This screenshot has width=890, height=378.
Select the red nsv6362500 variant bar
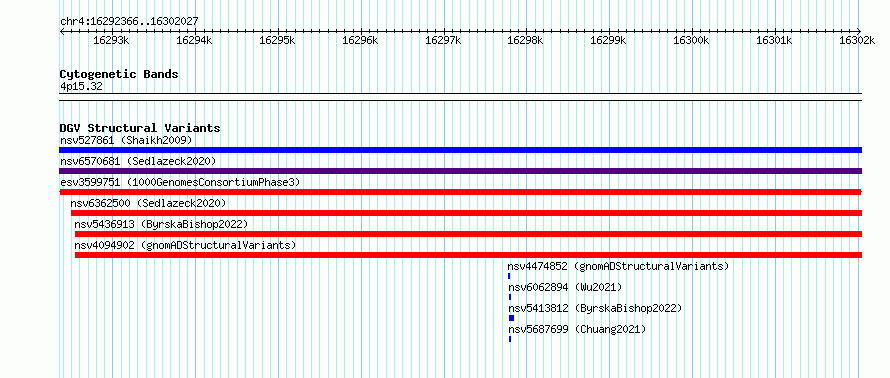[467, 213]
